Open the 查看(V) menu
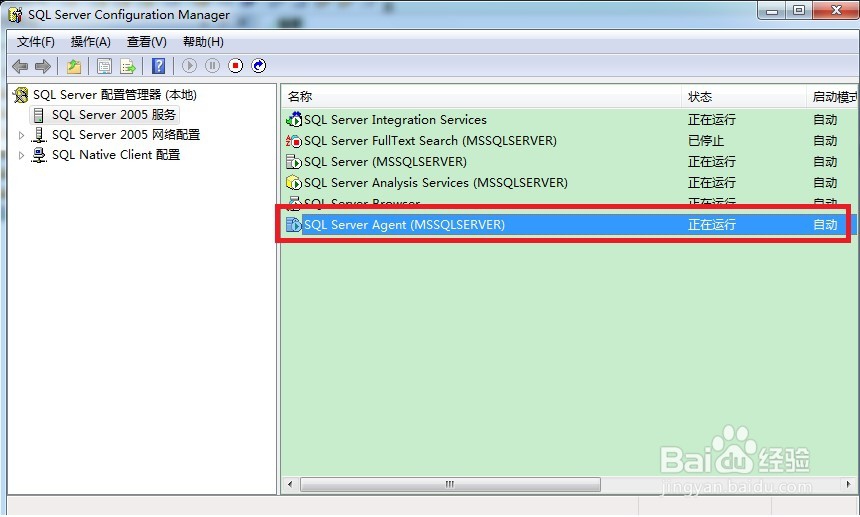 pyautogui.click(x=146, y=42)
